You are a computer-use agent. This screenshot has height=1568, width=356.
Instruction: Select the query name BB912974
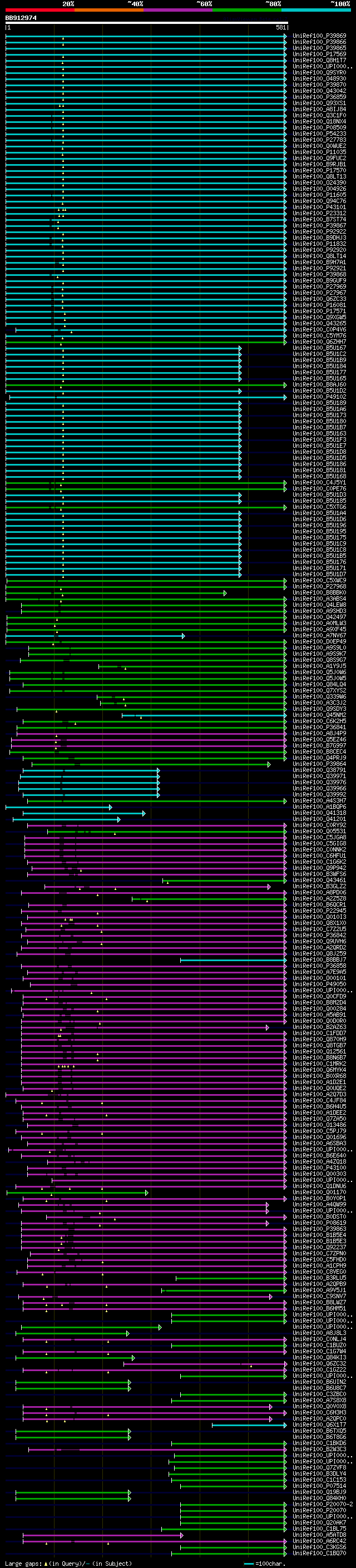point(21,18)
